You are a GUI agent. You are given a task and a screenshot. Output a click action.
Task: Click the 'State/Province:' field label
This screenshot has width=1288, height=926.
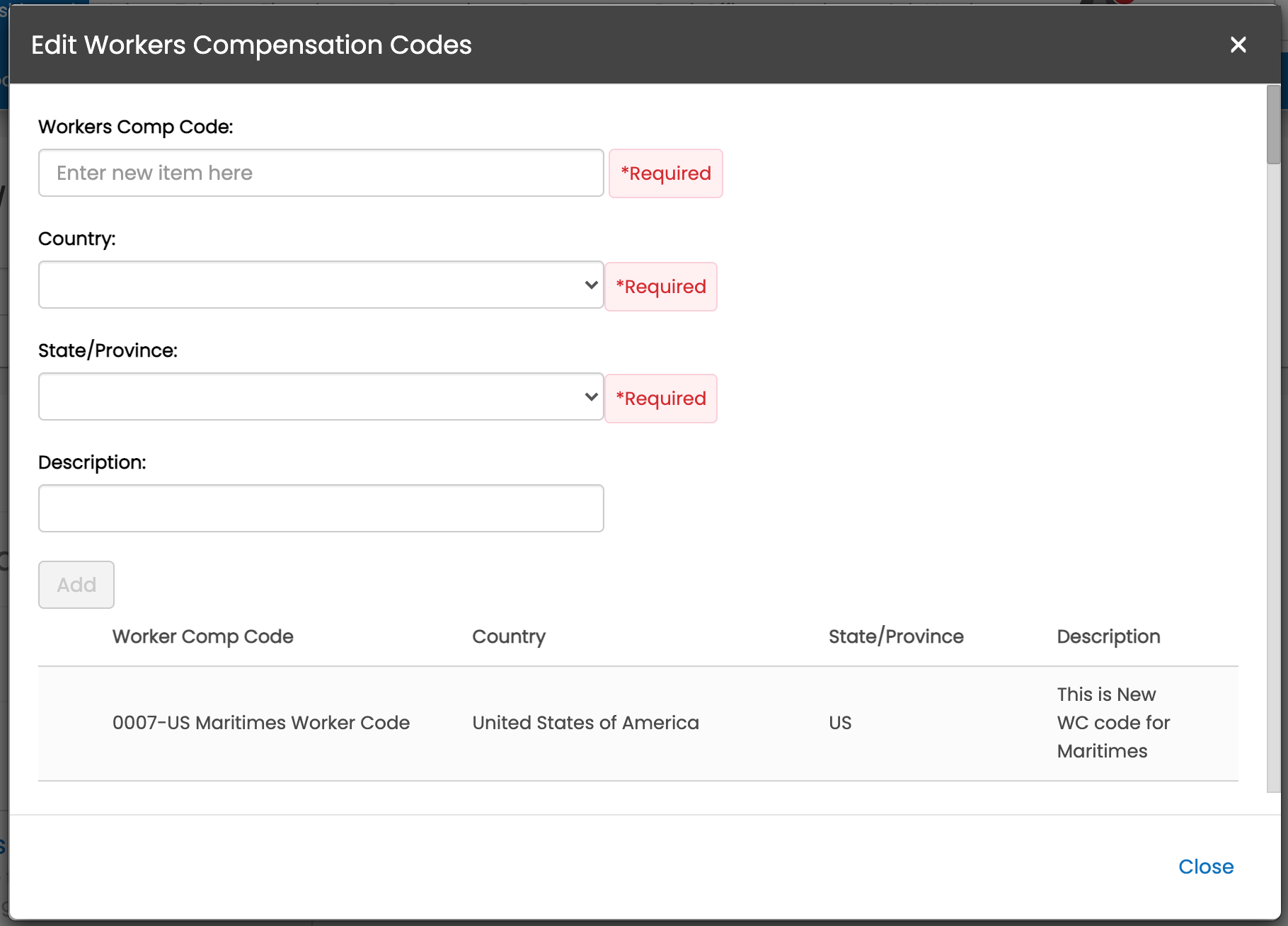(x=108, y=350)
